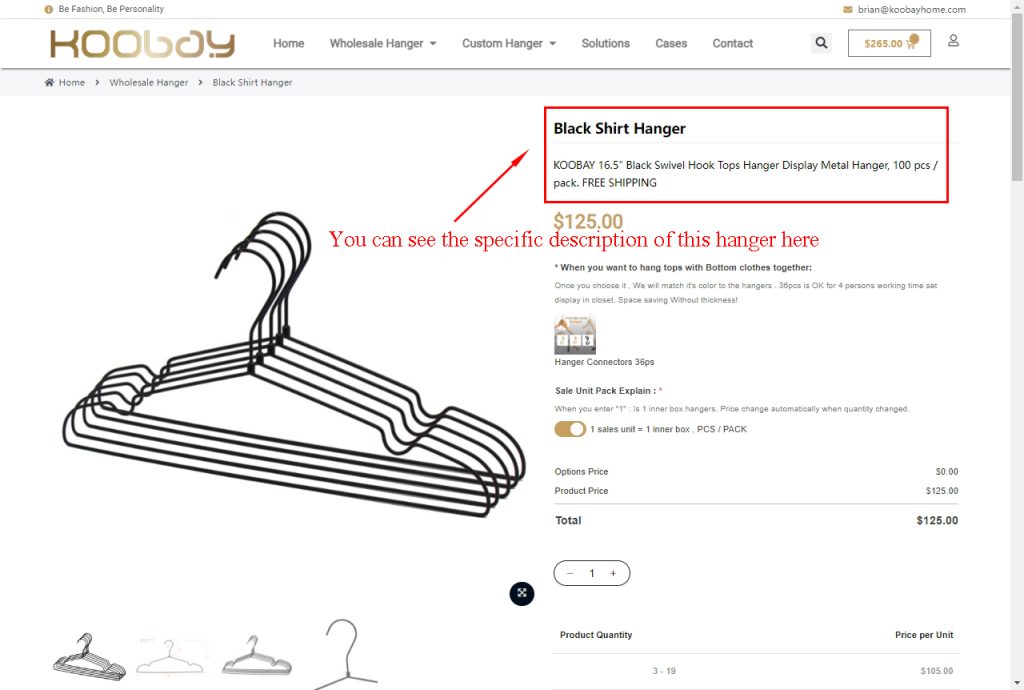
Task: Click the quantity input field
Action: point(592,573)
